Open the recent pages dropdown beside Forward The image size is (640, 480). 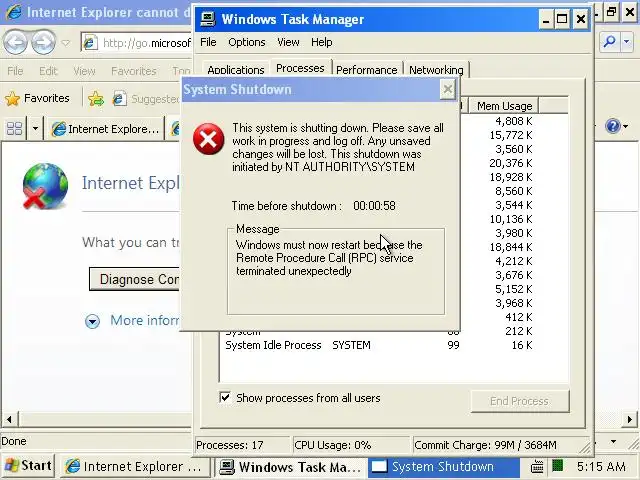coord(66,42)
